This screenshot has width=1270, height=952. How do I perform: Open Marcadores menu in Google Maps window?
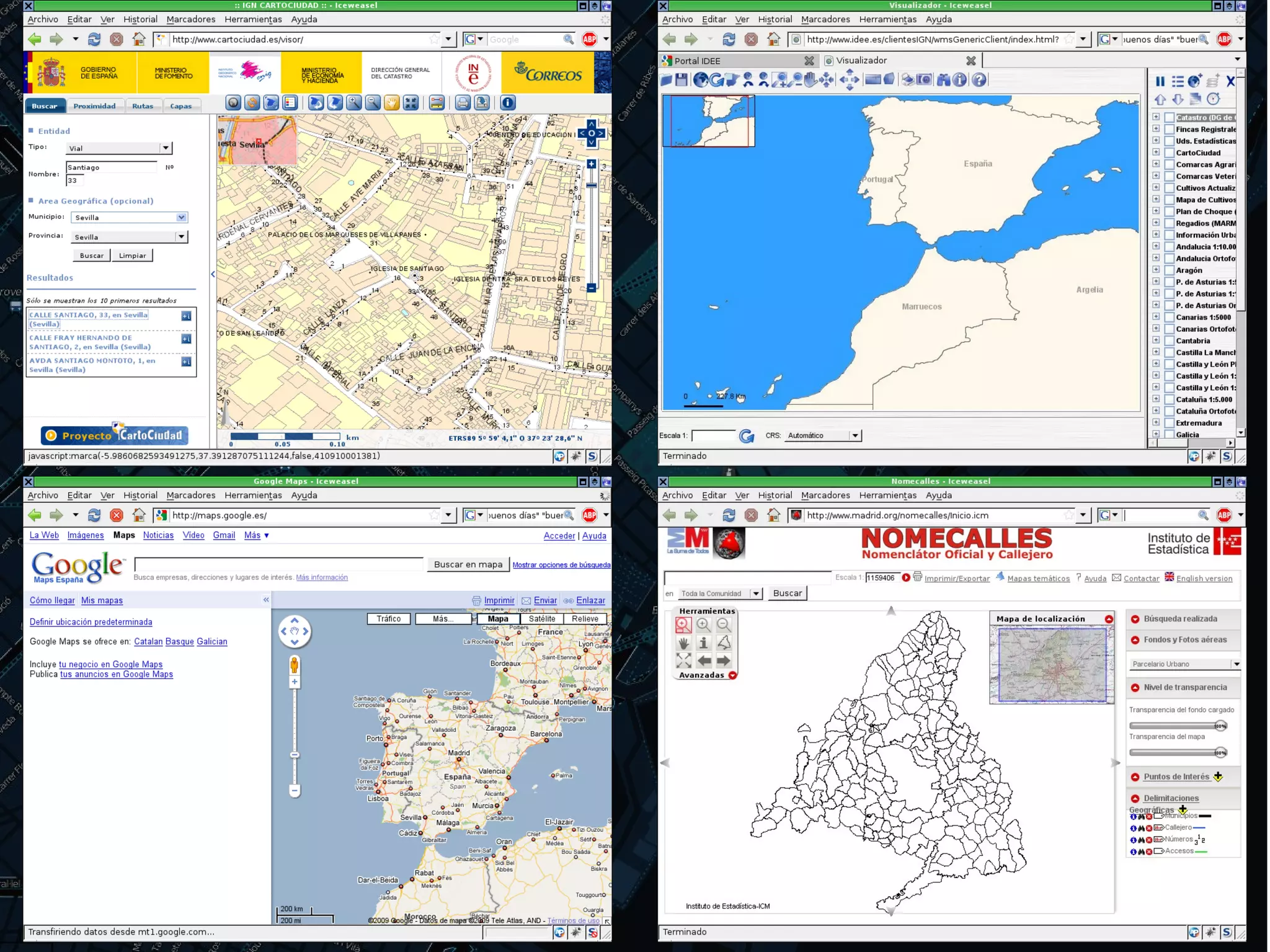(190, 496)
